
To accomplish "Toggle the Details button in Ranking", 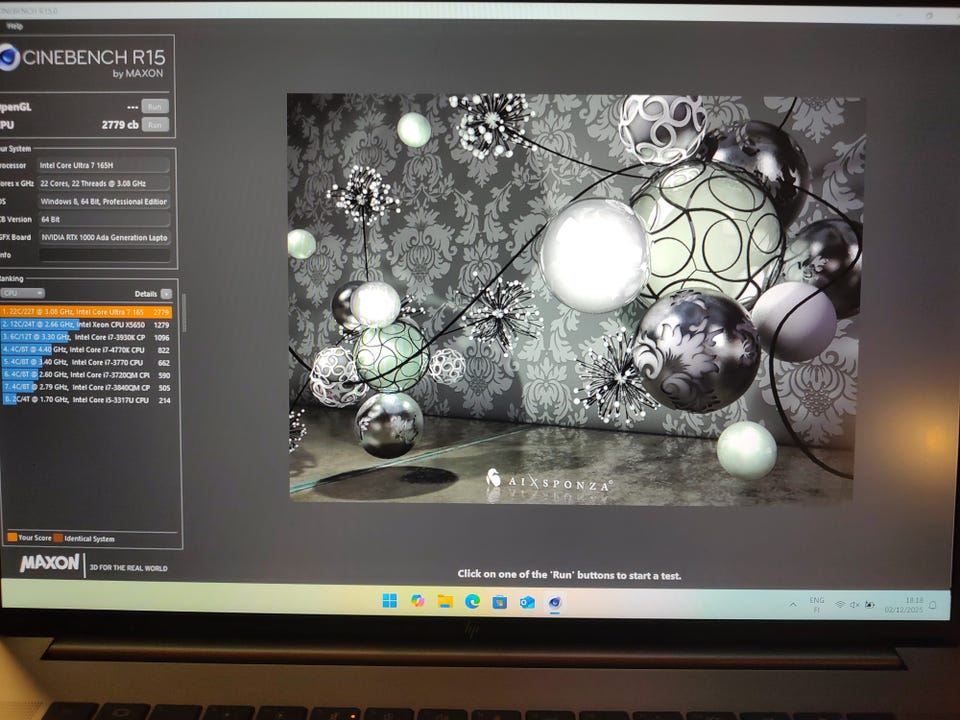I will (166, 294).
